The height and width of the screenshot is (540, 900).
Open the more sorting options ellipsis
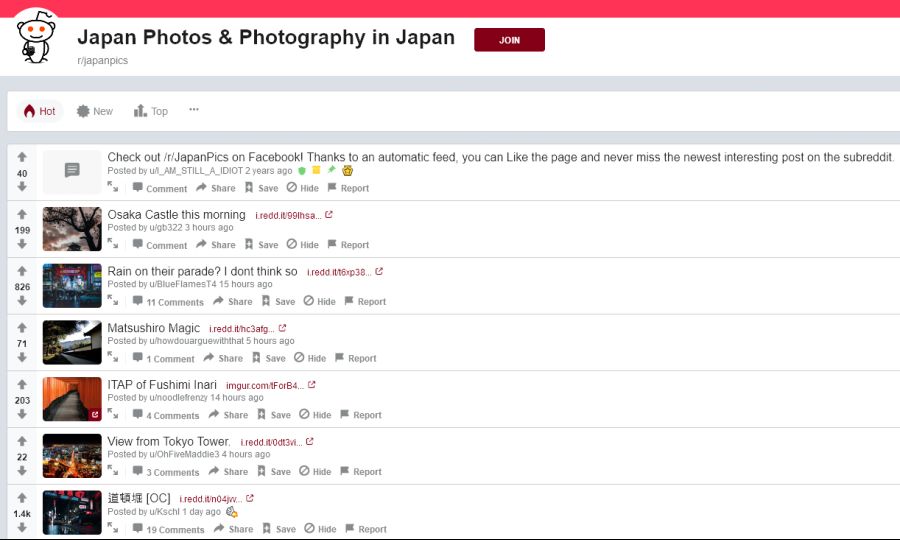click(194, 110)
